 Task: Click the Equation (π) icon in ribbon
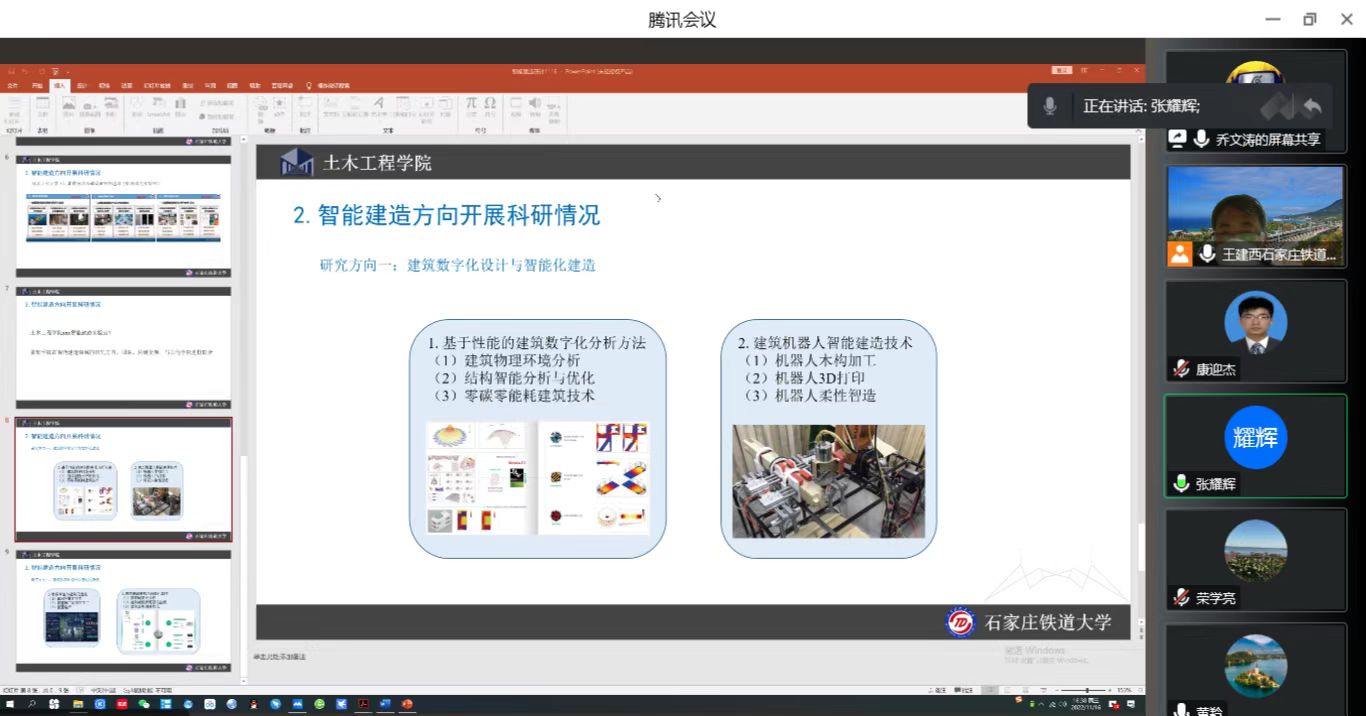coord(471,104)
